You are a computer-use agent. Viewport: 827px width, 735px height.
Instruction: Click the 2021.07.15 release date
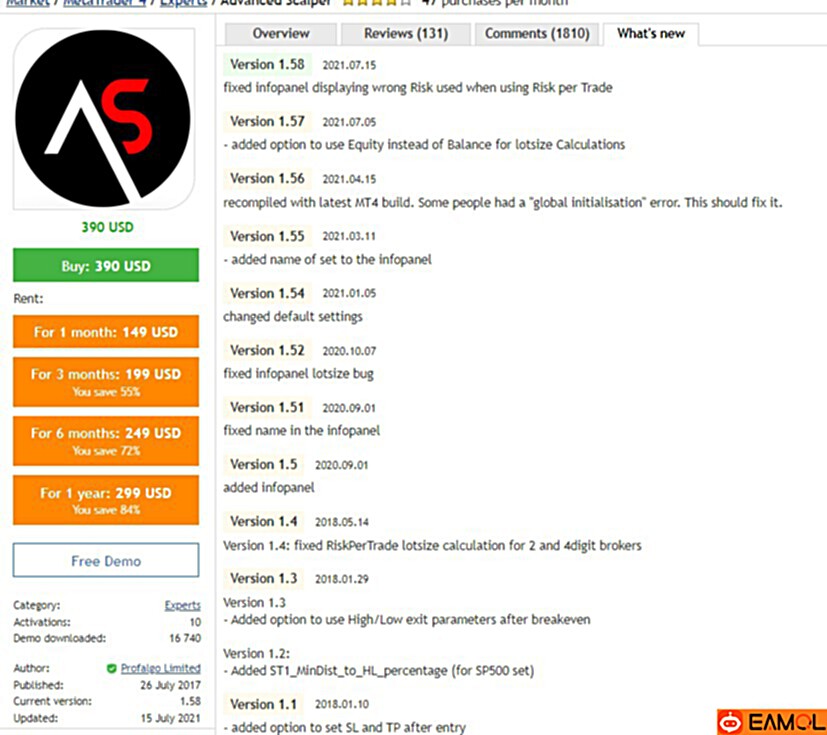point(349,65)
